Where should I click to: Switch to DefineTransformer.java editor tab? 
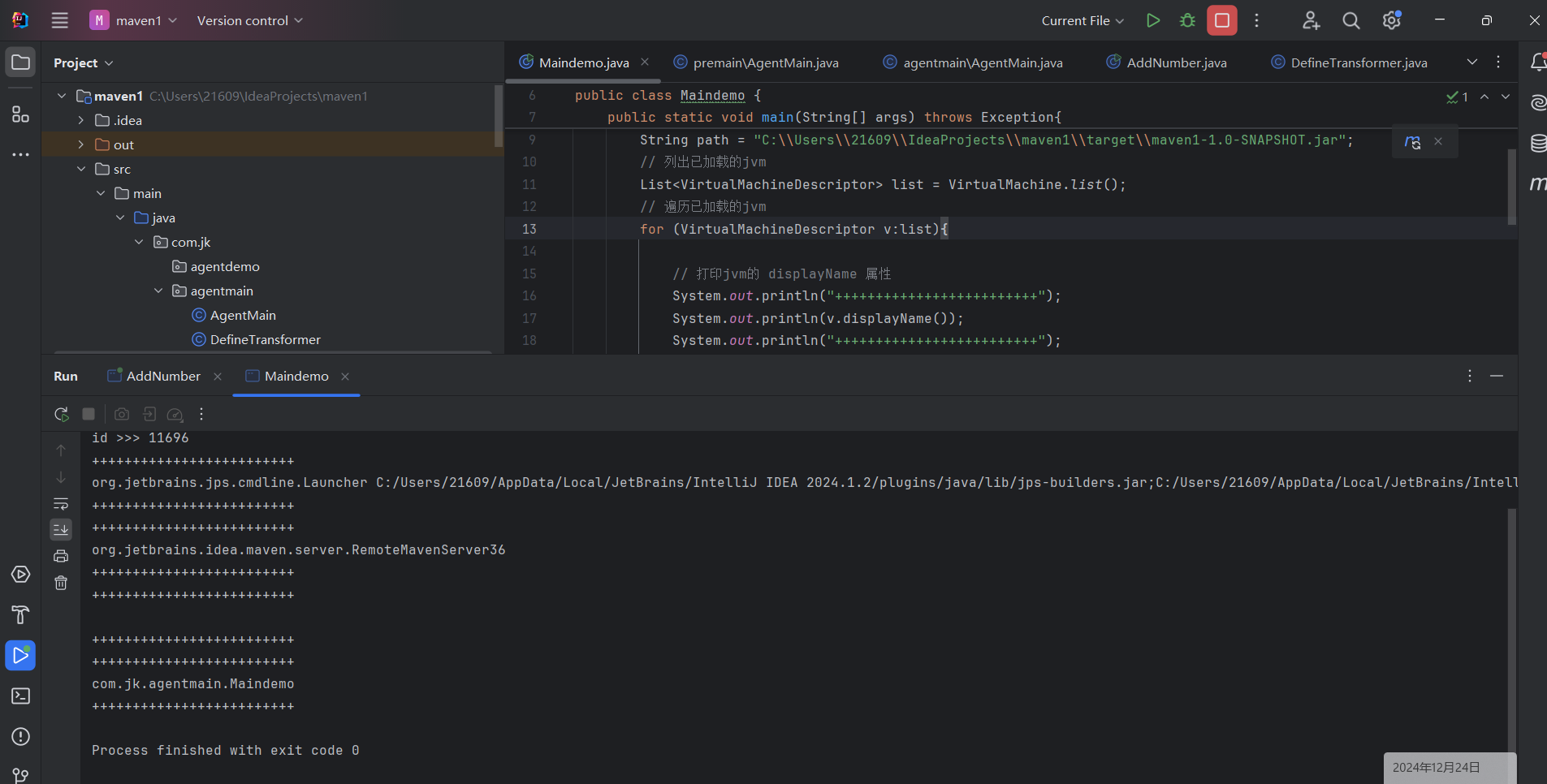(1350, 62)
